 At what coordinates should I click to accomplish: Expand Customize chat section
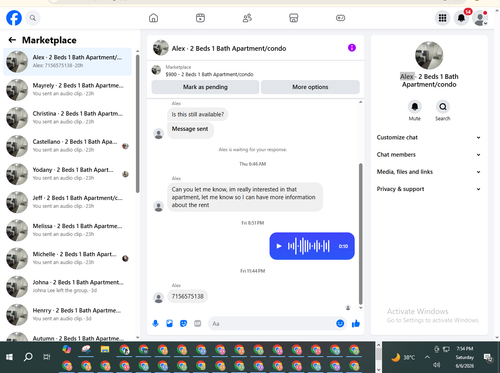tap(429, 137)
